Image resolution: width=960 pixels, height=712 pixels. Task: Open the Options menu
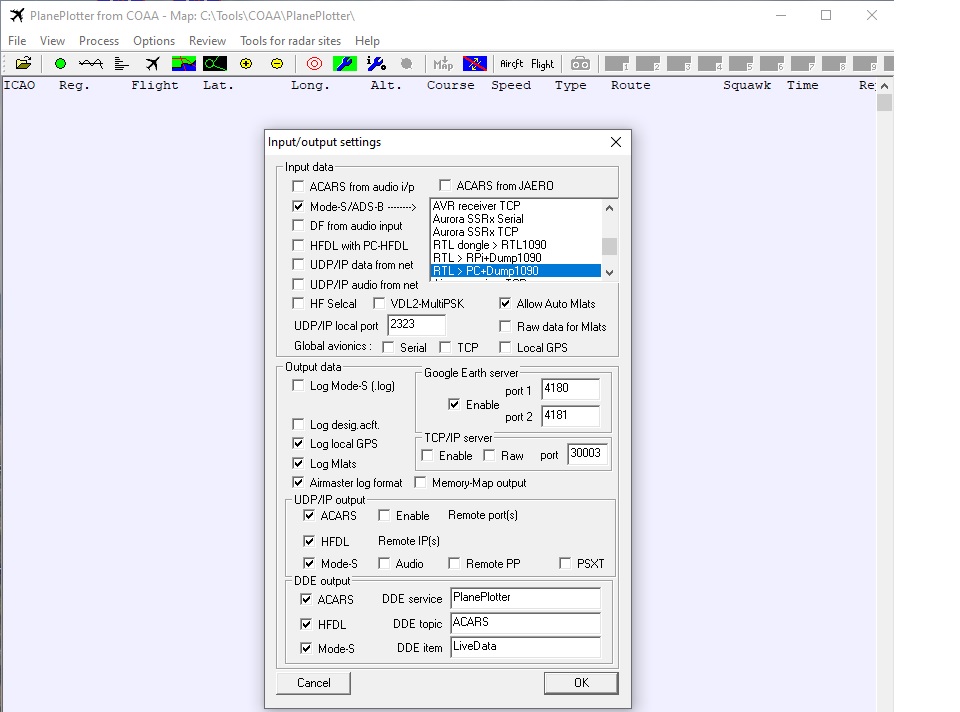pos(154,40)
